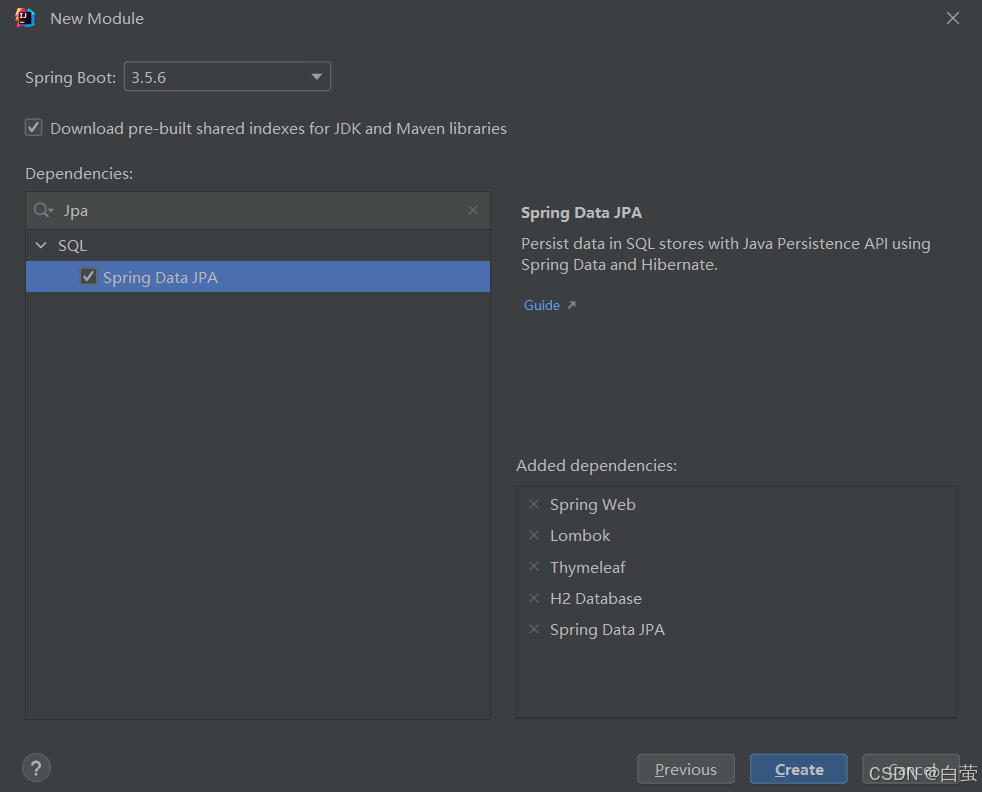Remove Lombok from added dependencies
This screenshot has height=792, width=982.
click(534, 535)
